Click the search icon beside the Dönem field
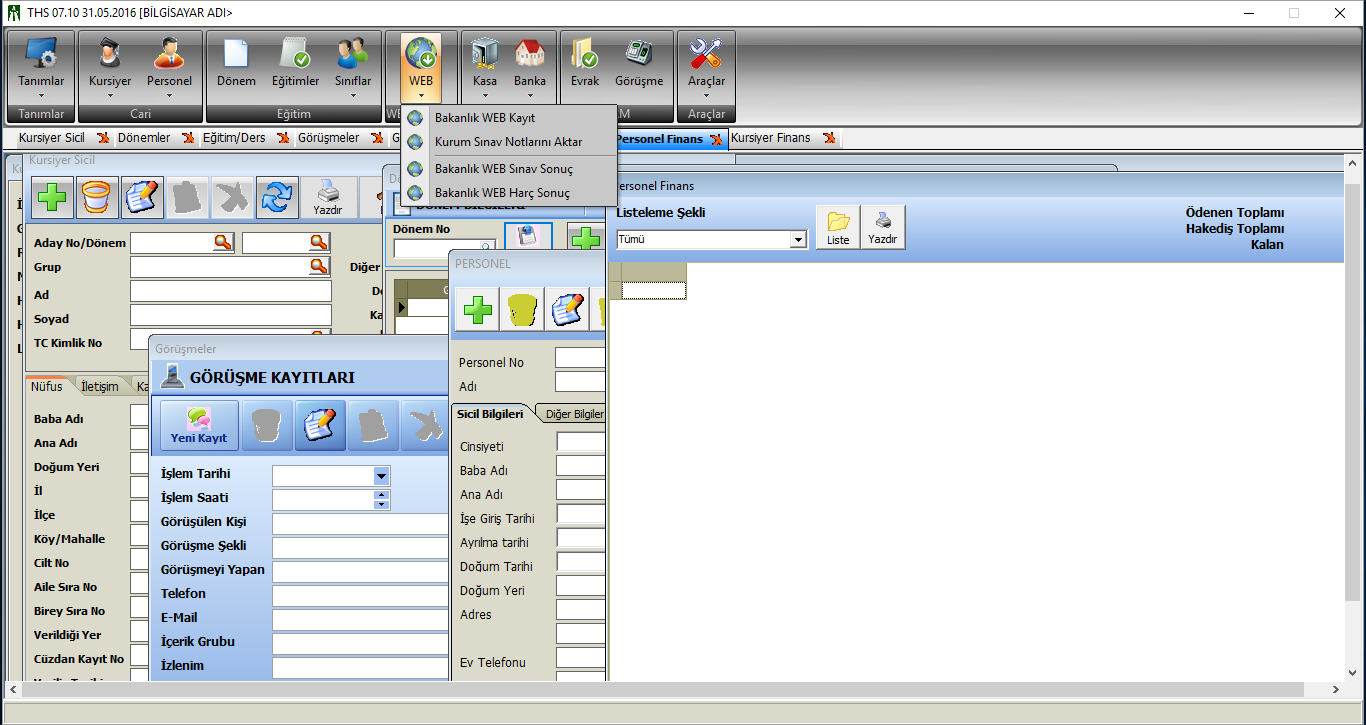The height and width of the screenshot is (725, 1366). click(319, 242)
